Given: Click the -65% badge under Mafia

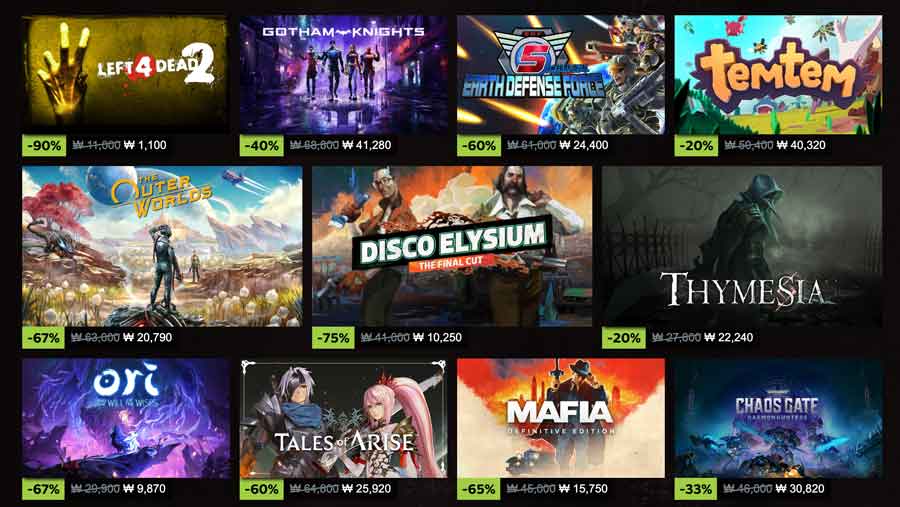Looking at the screenshot, I should [x=479, y=489].
